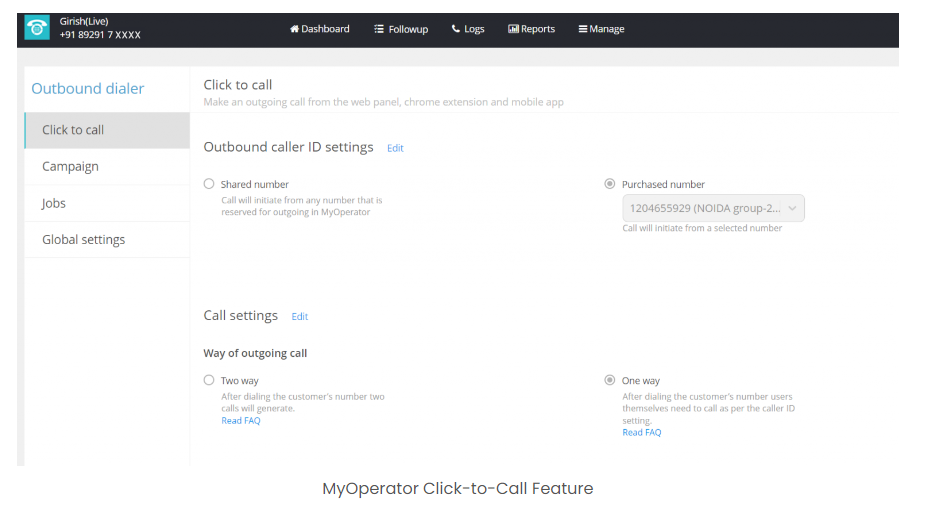Expand the purchased number dropdown
928x519 pixels.
coord(713,208)
